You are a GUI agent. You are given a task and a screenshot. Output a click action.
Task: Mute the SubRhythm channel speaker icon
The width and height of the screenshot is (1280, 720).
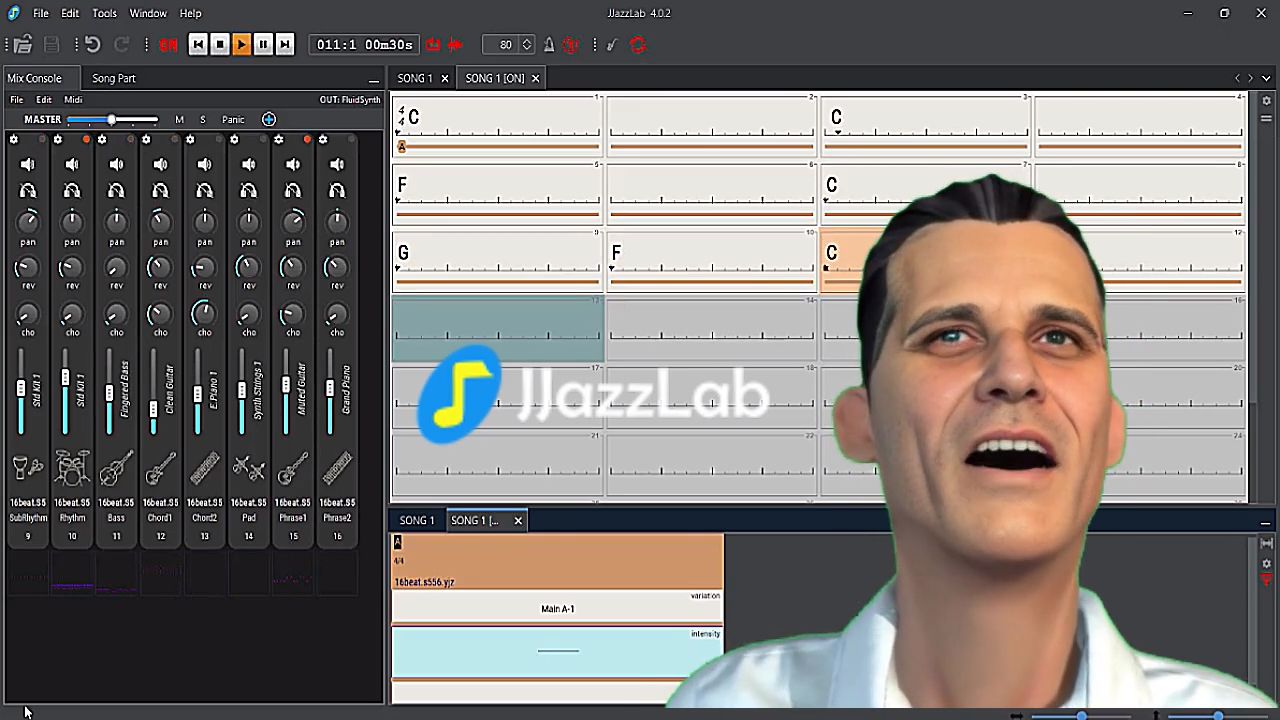pos(28,164)
